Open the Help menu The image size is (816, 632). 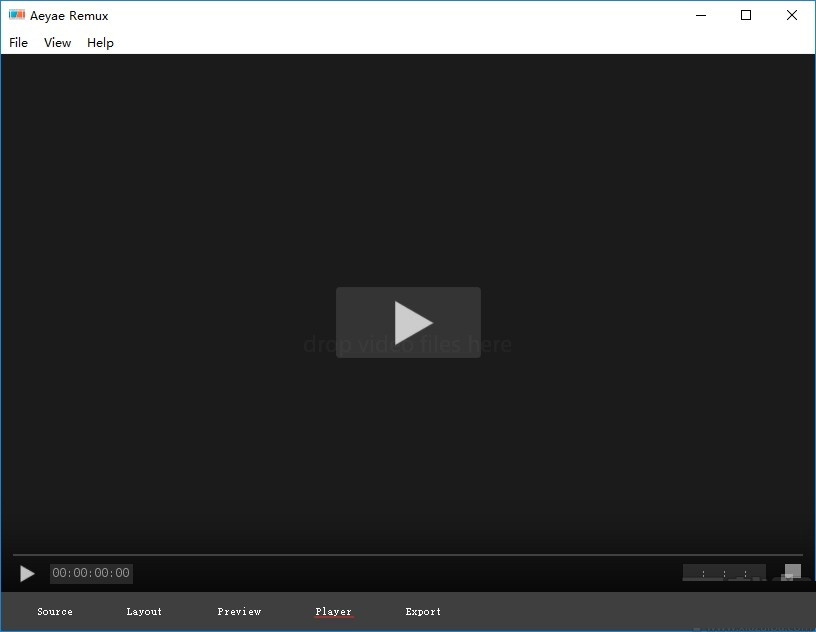point(100,43)
